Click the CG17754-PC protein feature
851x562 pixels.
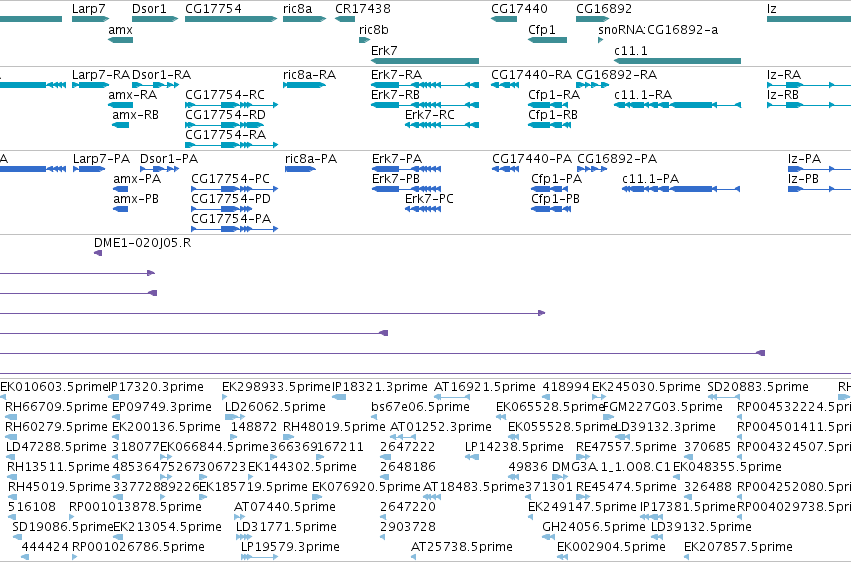[x=234, y=189]
